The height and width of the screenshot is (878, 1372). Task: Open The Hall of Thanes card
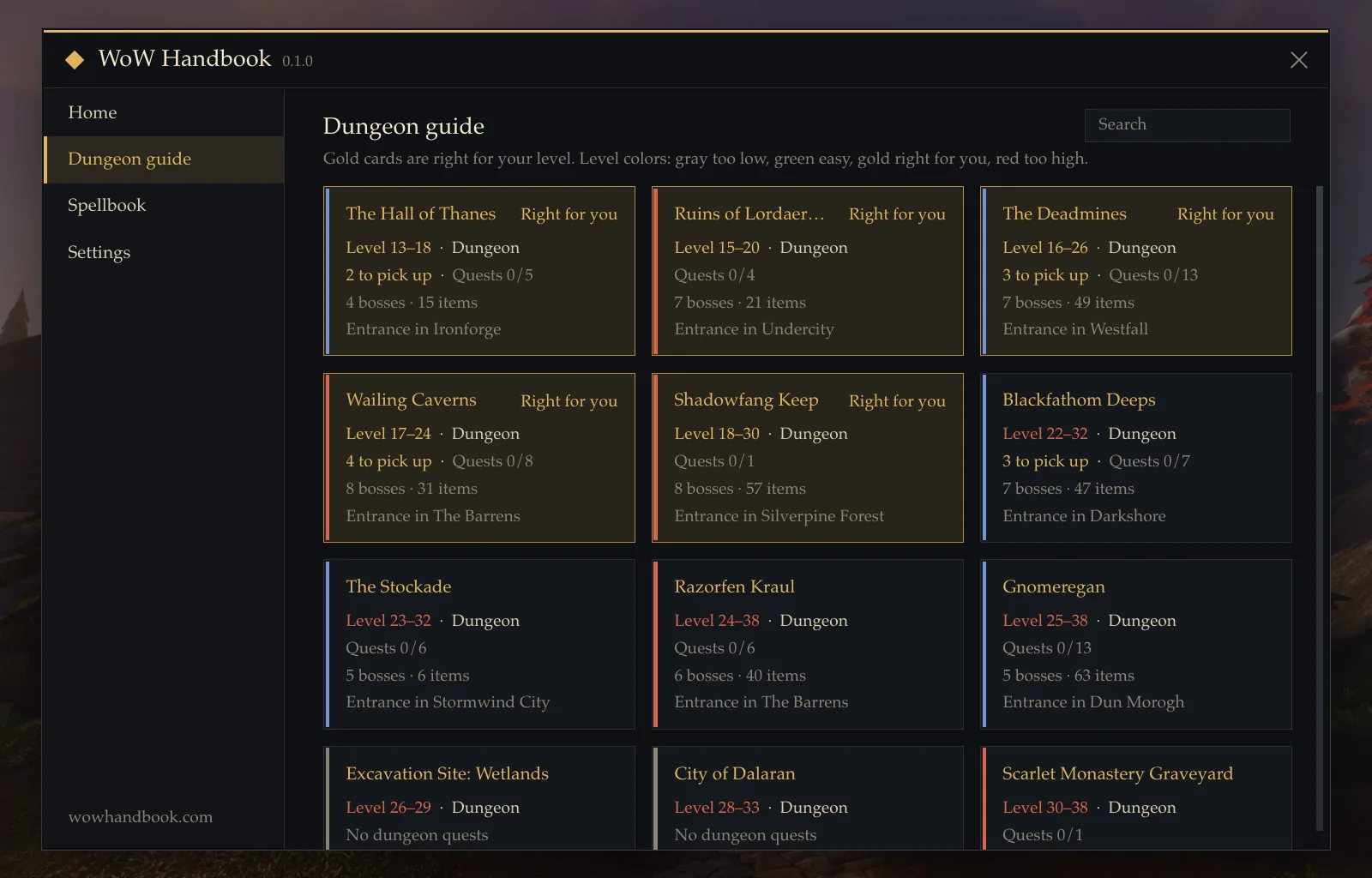(x=479, y=270)
